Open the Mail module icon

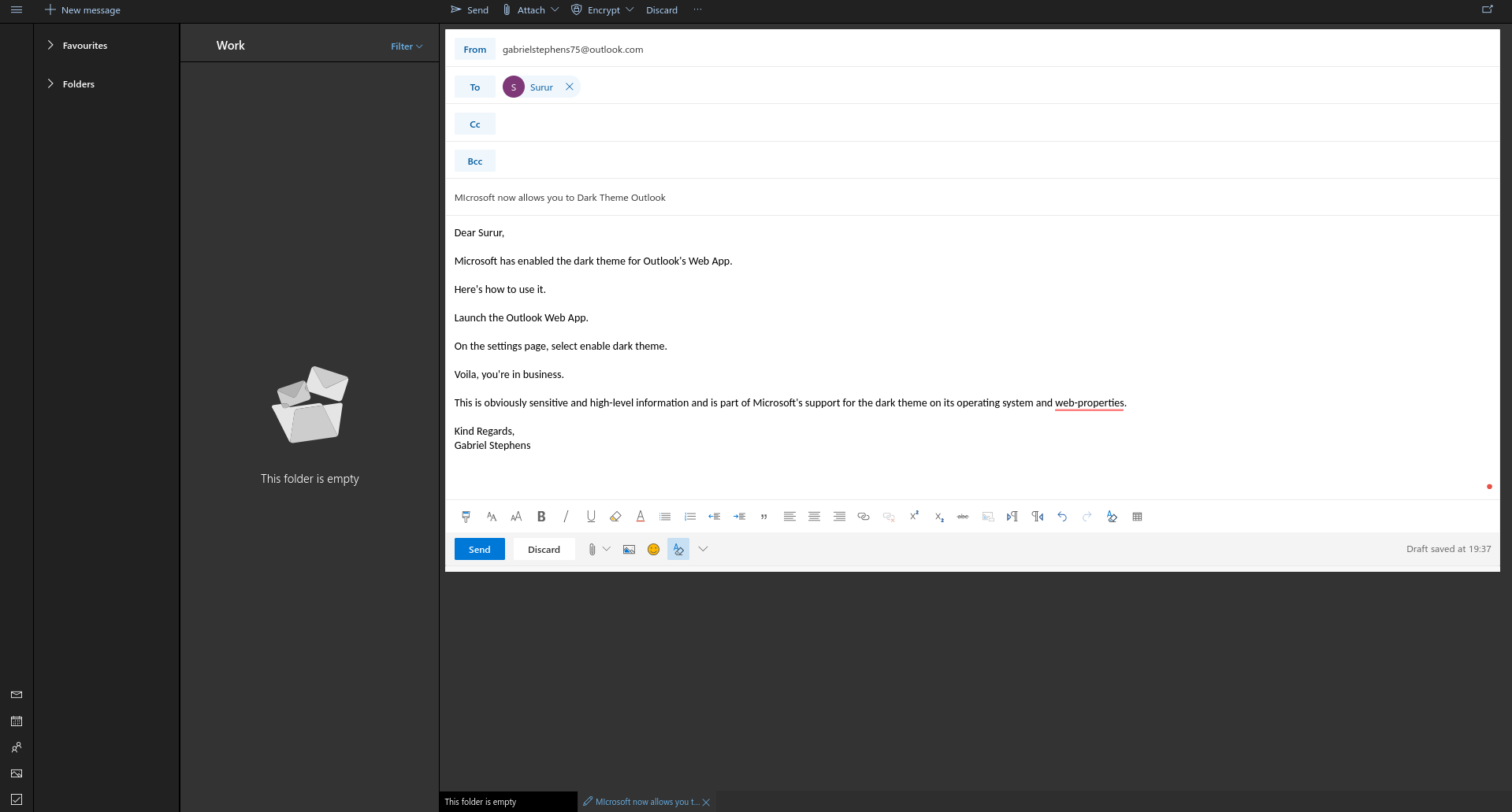click(x=17, y=695)
